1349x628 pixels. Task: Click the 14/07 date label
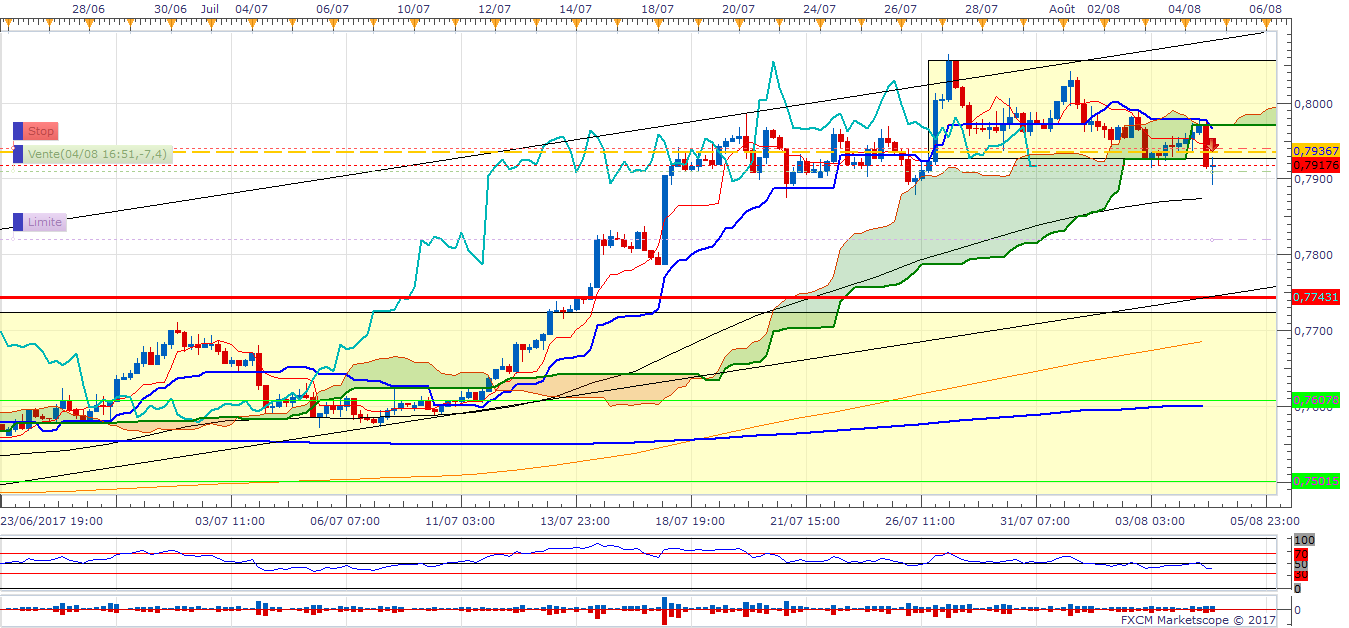pos(576,8)
